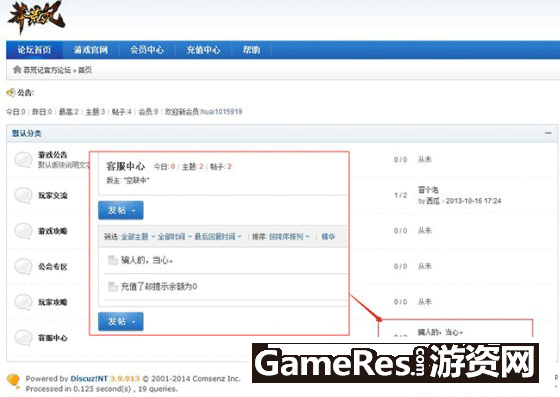Click the 公会专区 forum bubble icon
This screenshot has width=560, height=397.
click(24, 266)
